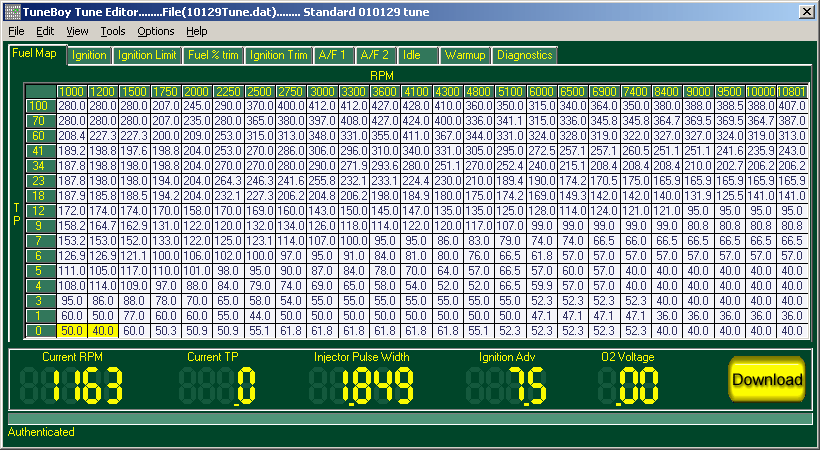Select the TP 100 row header
820x450 pixels.
(x=40, y=106)
